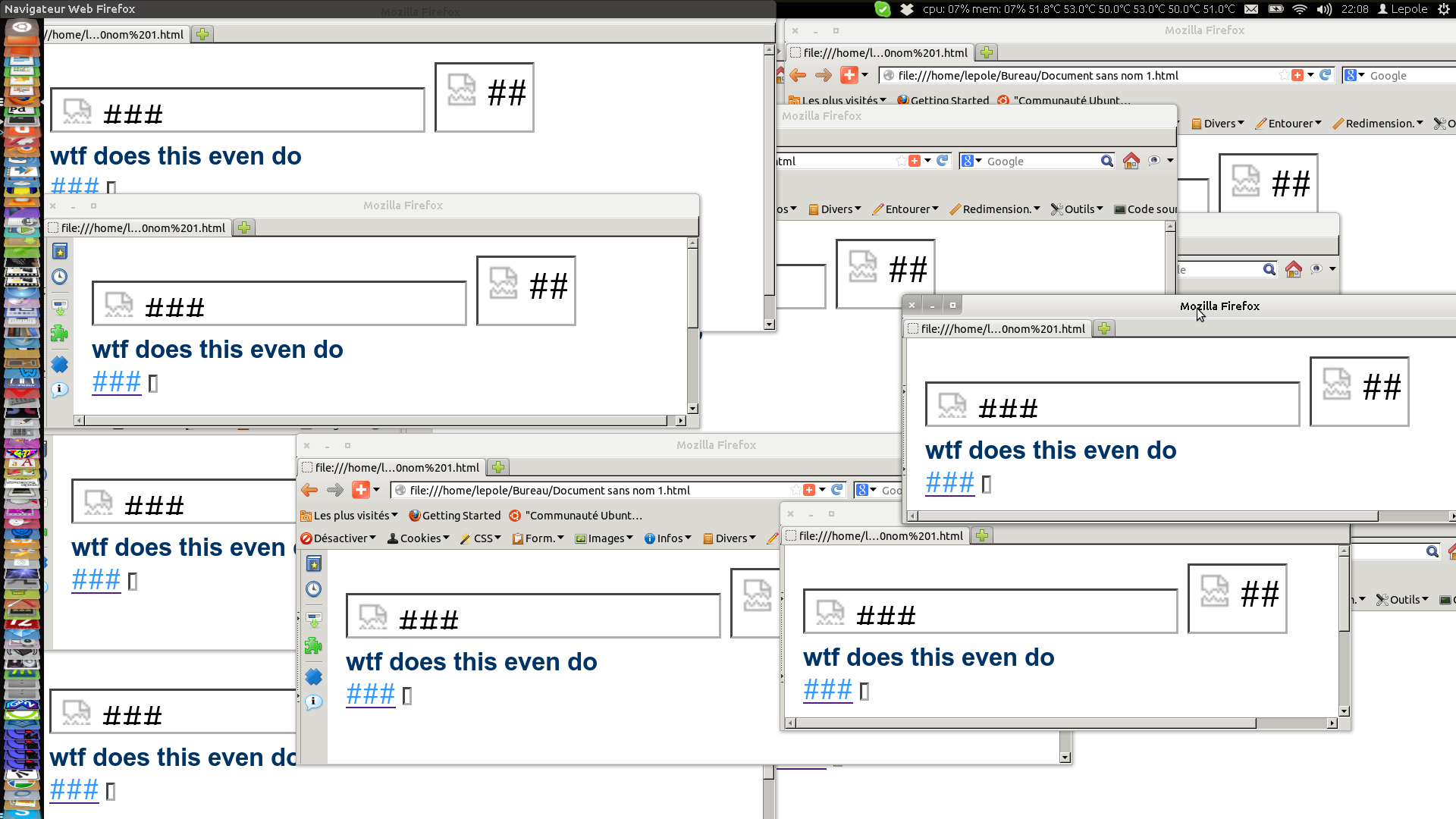1456x819 pixels.
Task: Open the Infos dropdown menu
Action: click(668, 538)
